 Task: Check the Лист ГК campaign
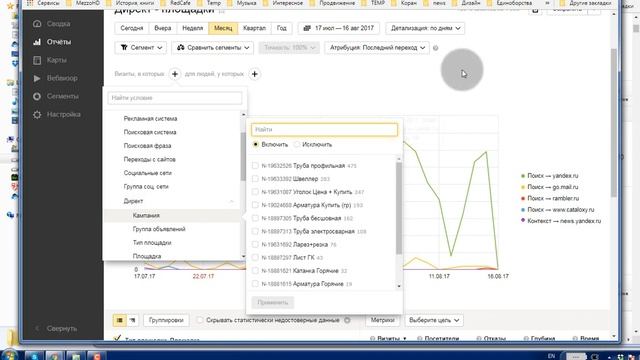pyautogui.click(x=255, y=258)
